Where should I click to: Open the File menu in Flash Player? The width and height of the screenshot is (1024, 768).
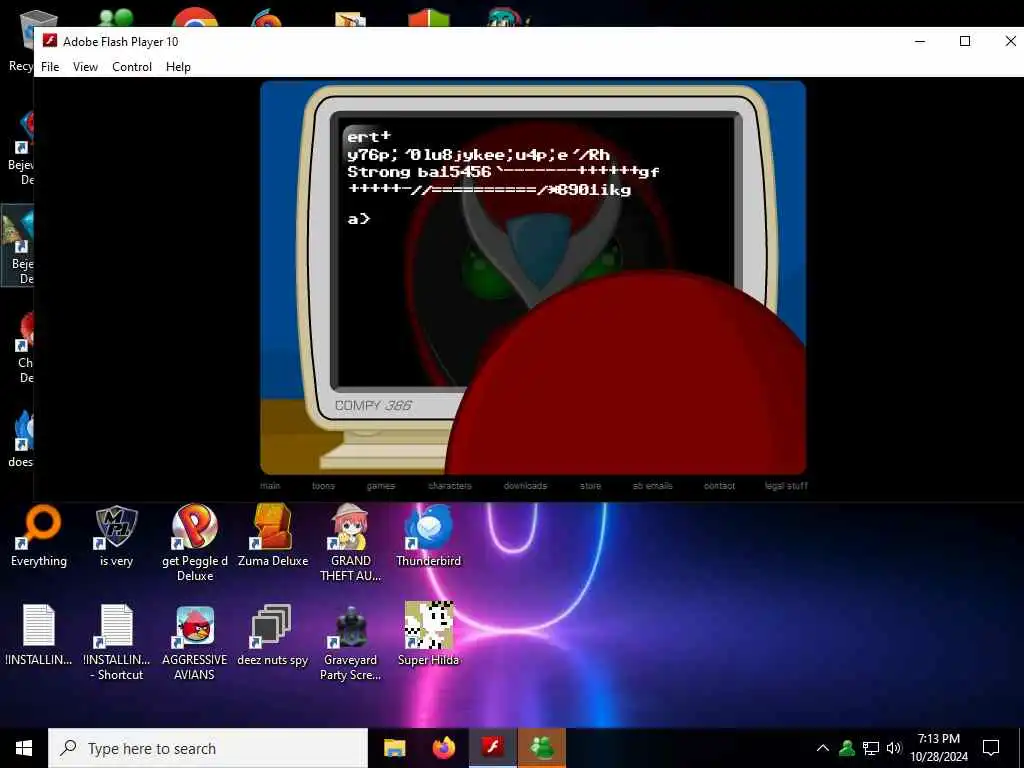tap(50, 67)
